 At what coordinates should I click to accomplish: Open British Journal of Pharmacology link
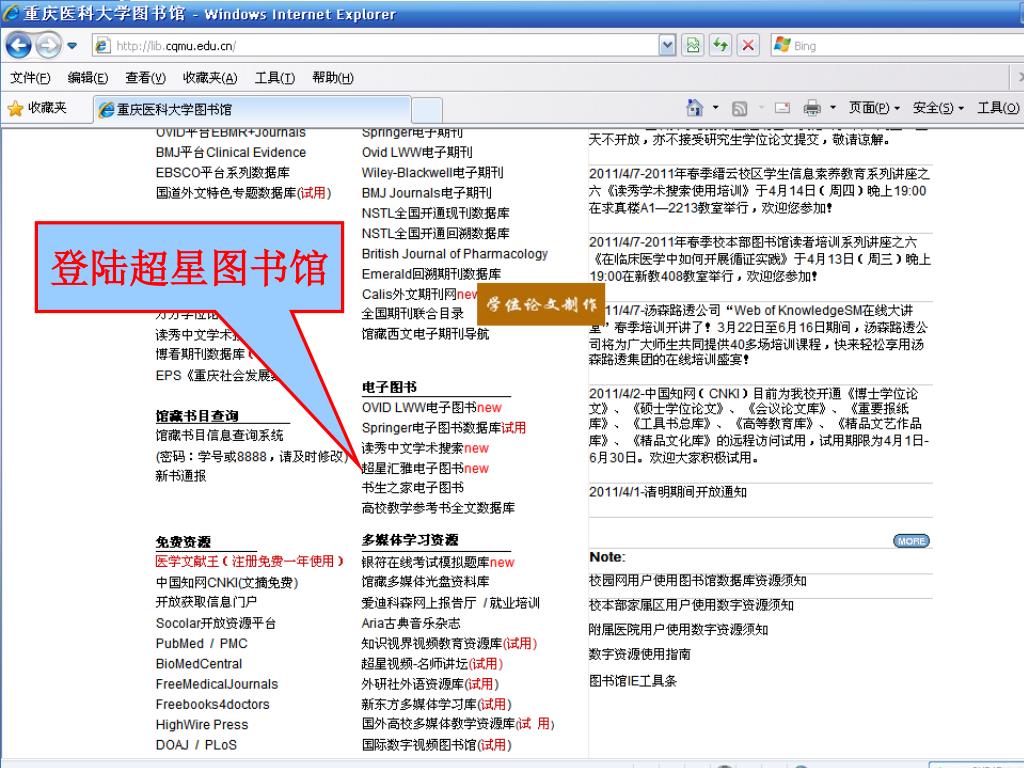pyautogui.click(x=455, y=253)
